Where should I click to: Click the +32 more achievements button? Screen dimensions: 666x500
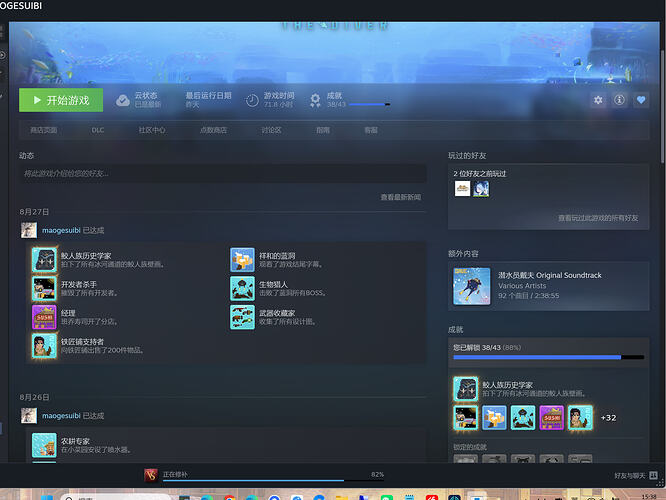[608, 418]
